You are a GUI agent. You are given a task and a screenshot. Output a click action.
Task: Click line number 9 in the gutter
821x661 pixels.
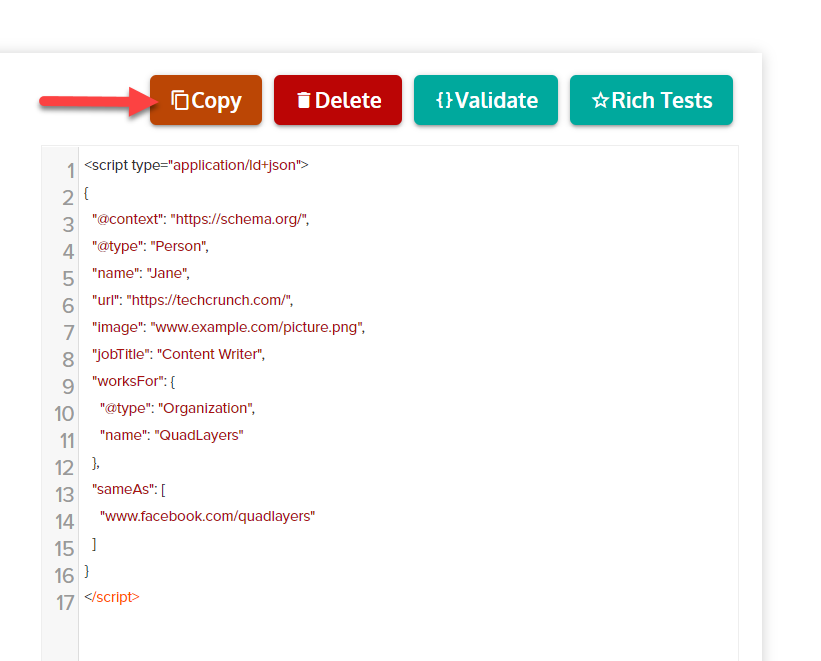coord(68,387)
